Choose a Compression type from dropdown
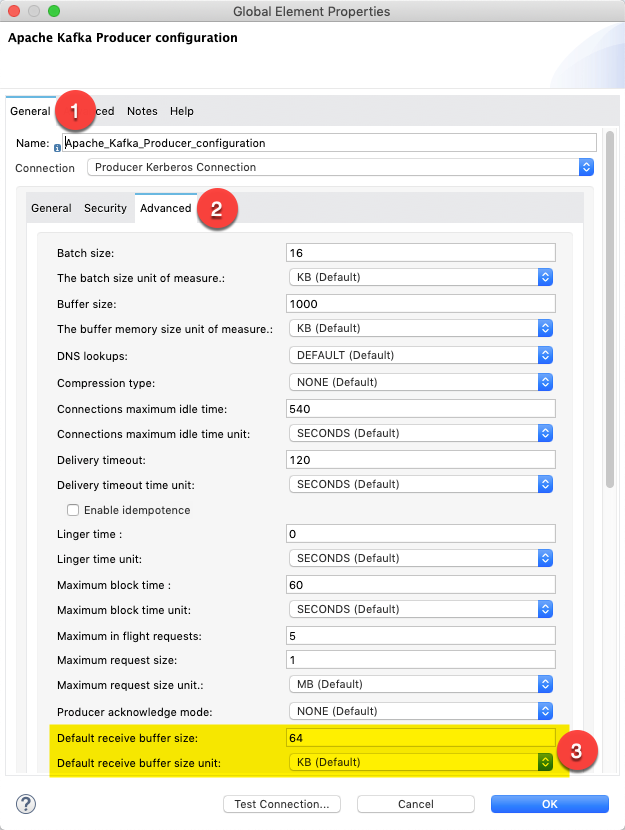The image size is (625, 830). click(x=421, y=382)
